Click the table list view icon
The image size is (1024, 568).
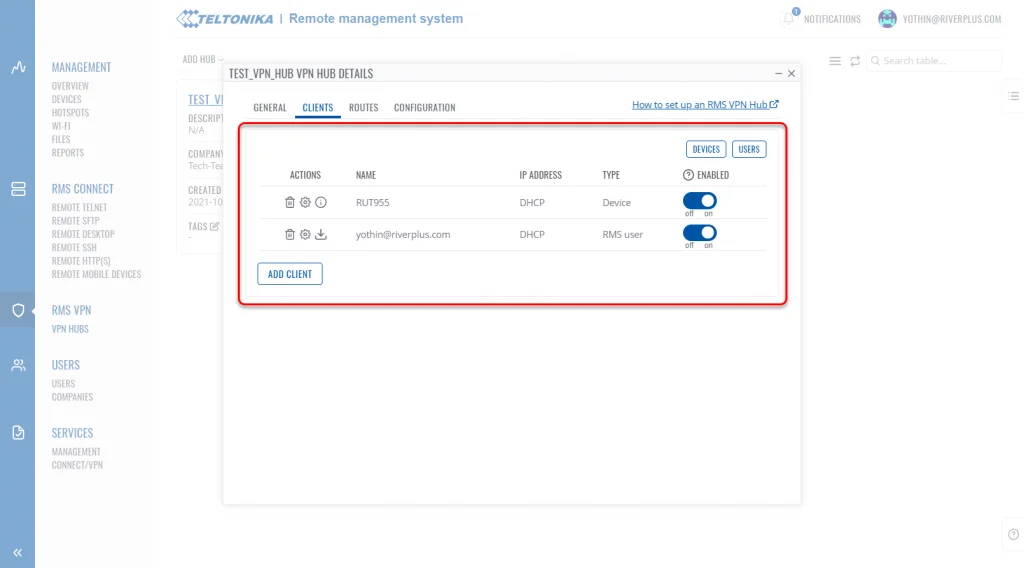835,61
